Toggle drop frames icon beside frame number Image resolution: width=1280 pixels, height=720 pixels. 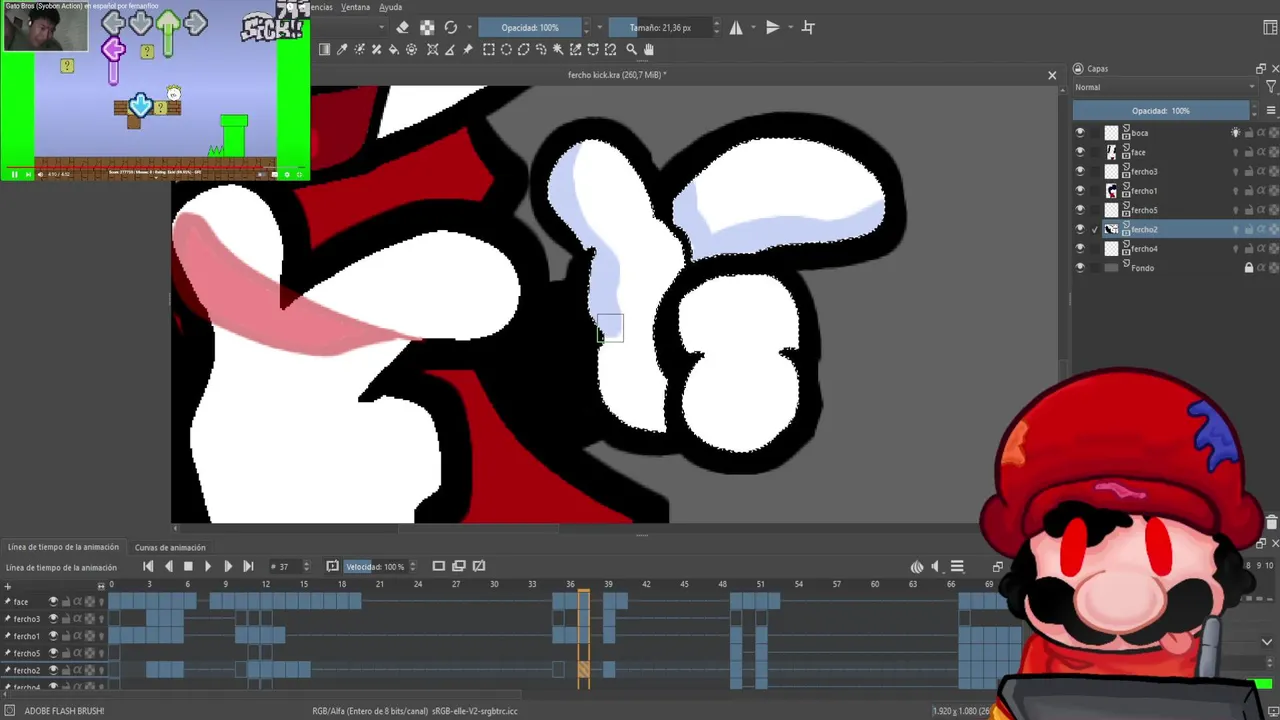[332, 566]
